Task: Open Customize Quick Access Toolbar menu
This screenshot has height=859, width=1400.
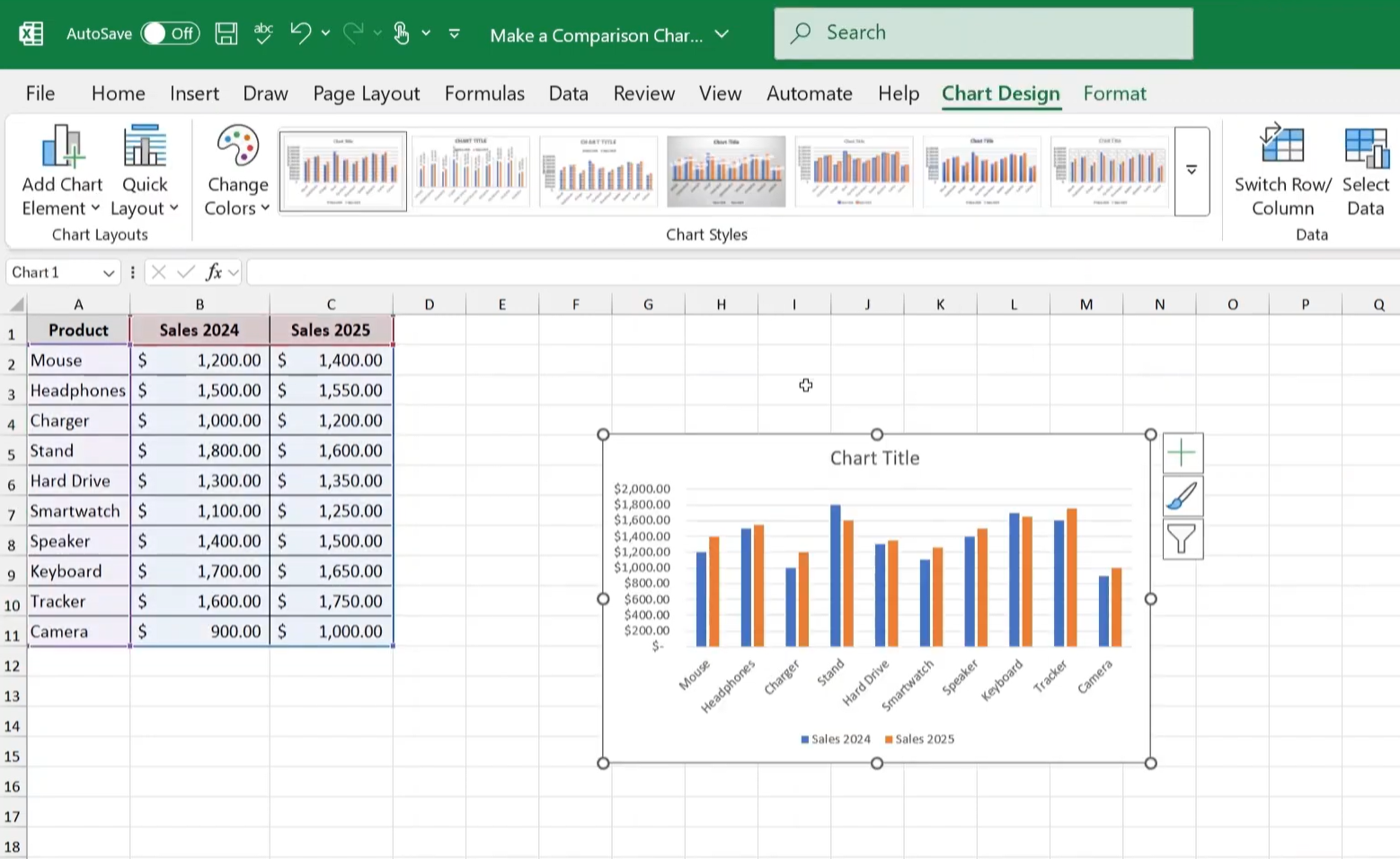Action: point(455,34)
